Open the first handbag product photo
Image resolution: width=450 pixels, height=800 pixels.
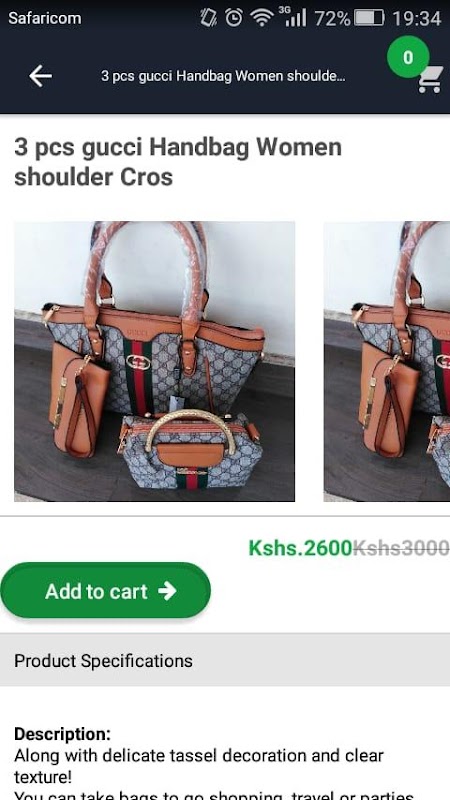pyautogui.click(x=154, y=361)
